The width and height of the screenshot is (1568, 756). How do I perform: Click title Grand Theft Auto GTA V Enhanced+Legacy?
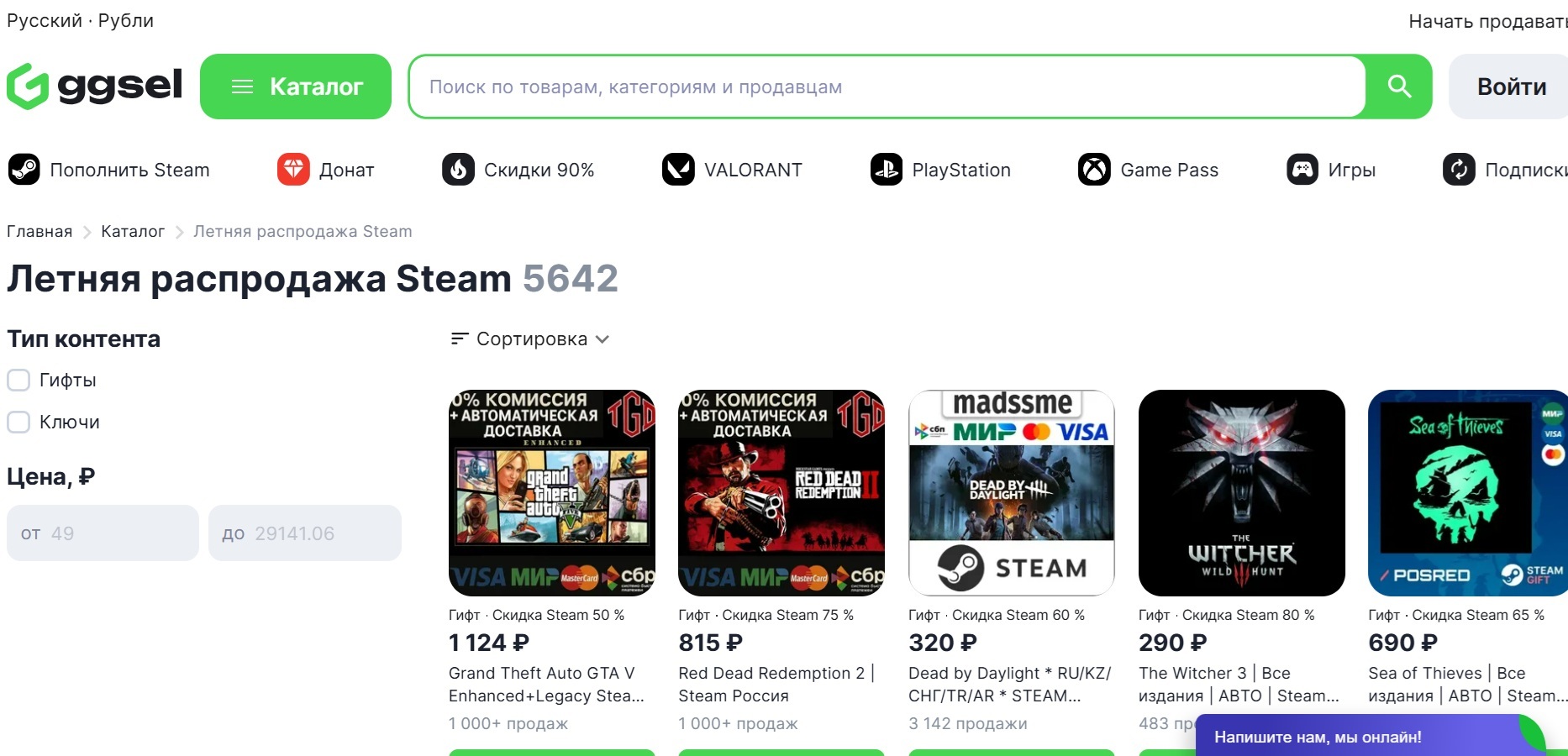click(x=546, y=684)
